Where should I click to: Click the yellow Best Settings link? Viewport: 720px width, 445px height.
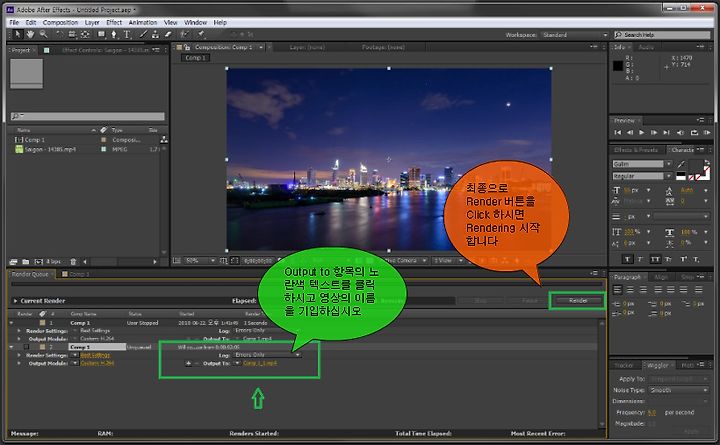[x=95, y=355]
